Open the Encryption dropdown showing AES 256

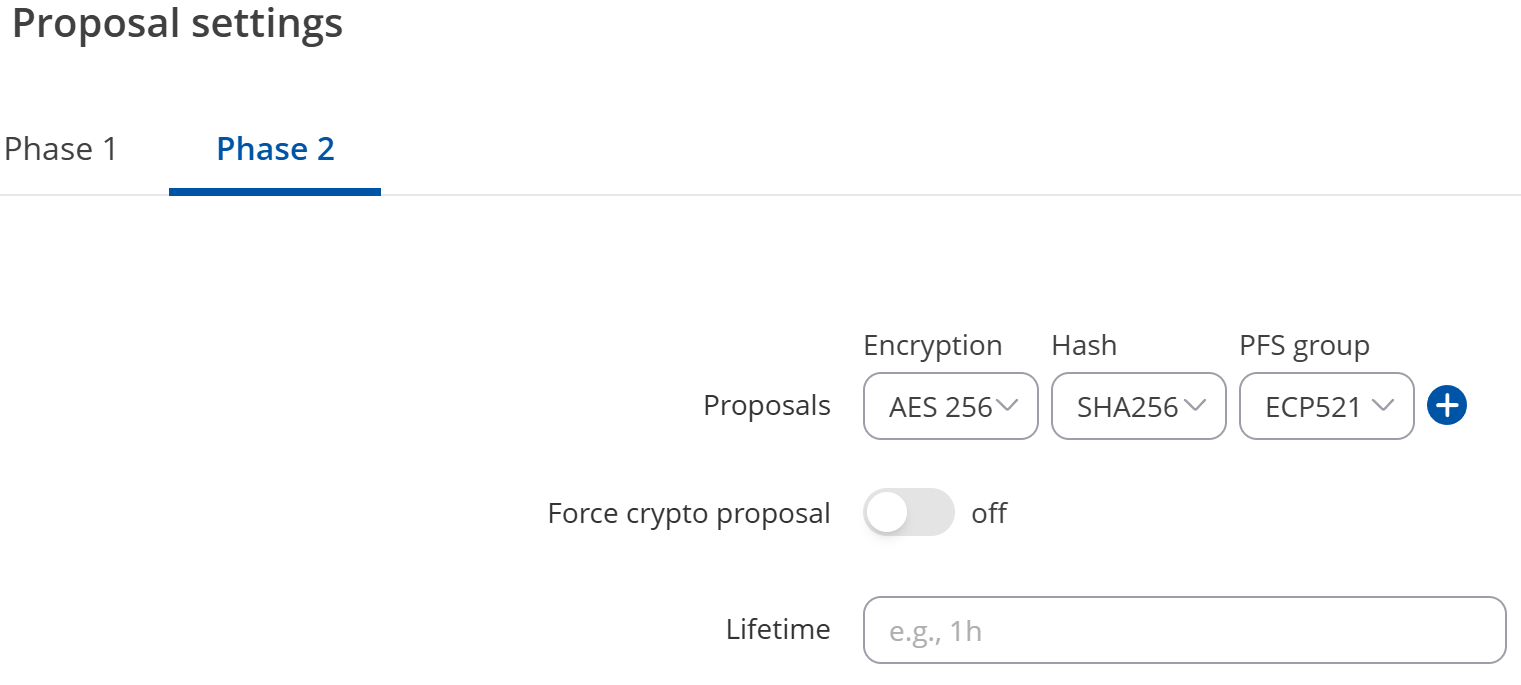[950, 405]
